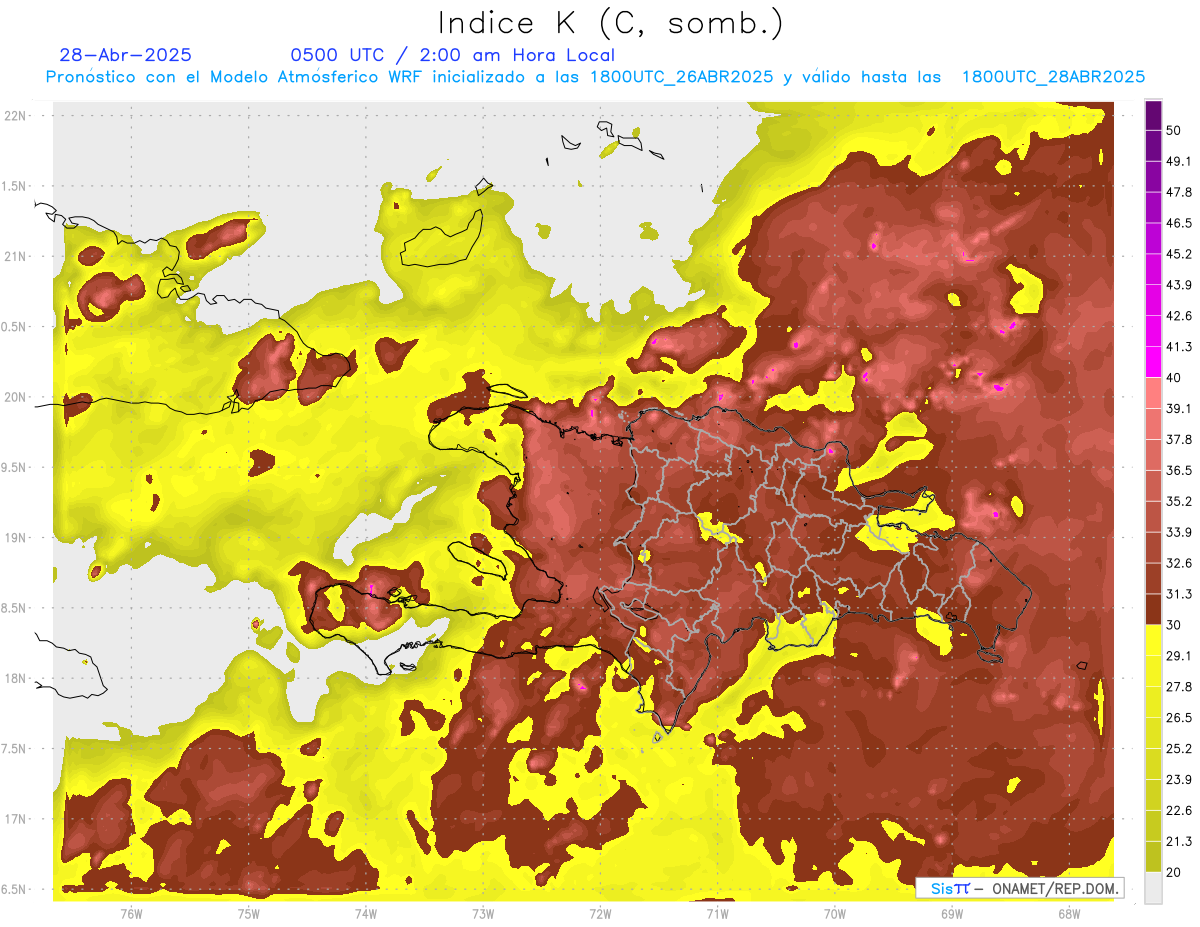The height and width of the screenshot is (927, 1200).
Task: Click the '69W' longitude label
Action: [x=952, y=914]
